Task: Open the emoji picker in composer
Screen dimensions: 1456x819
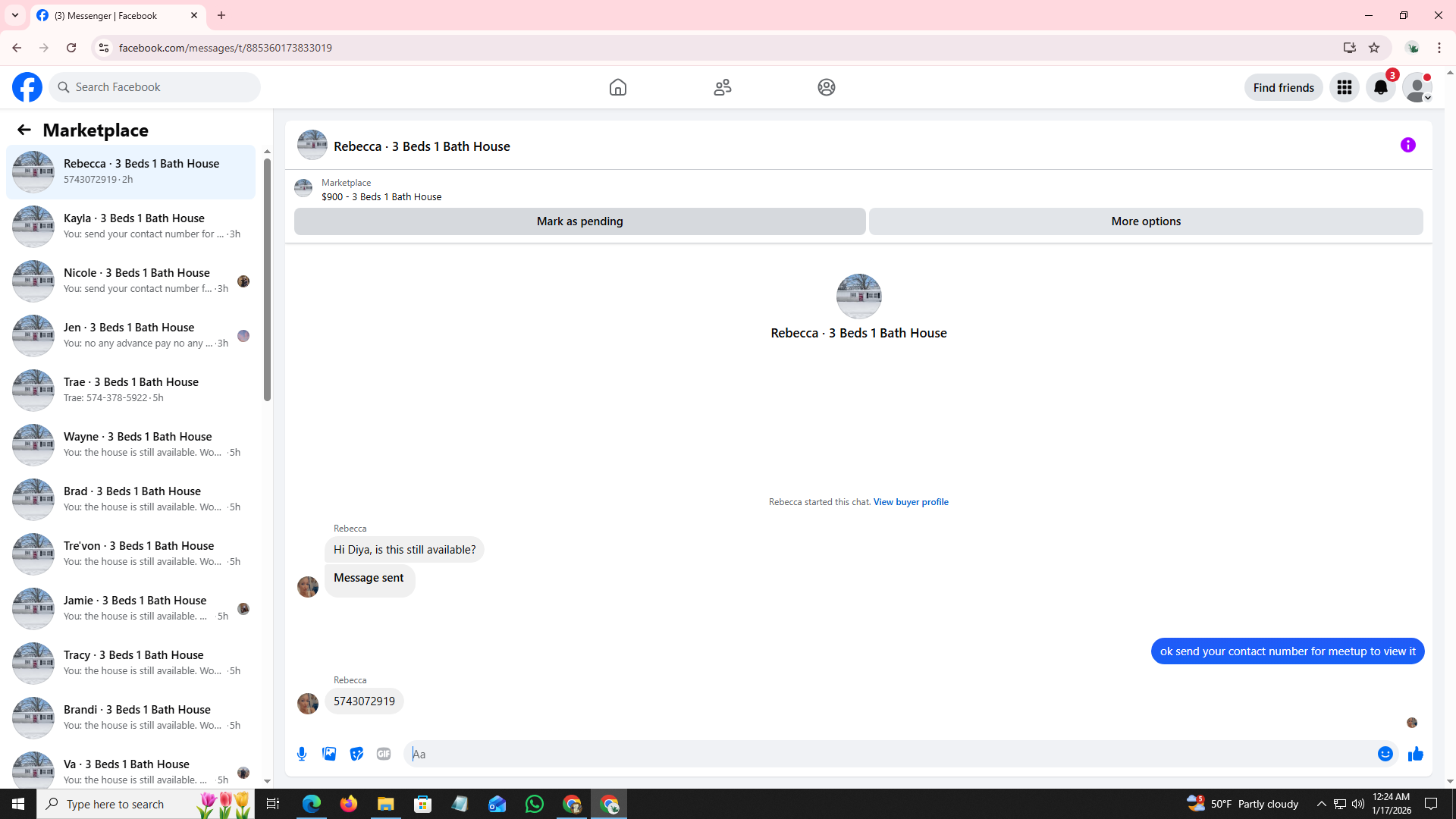Action: (x=1385, y=754)
